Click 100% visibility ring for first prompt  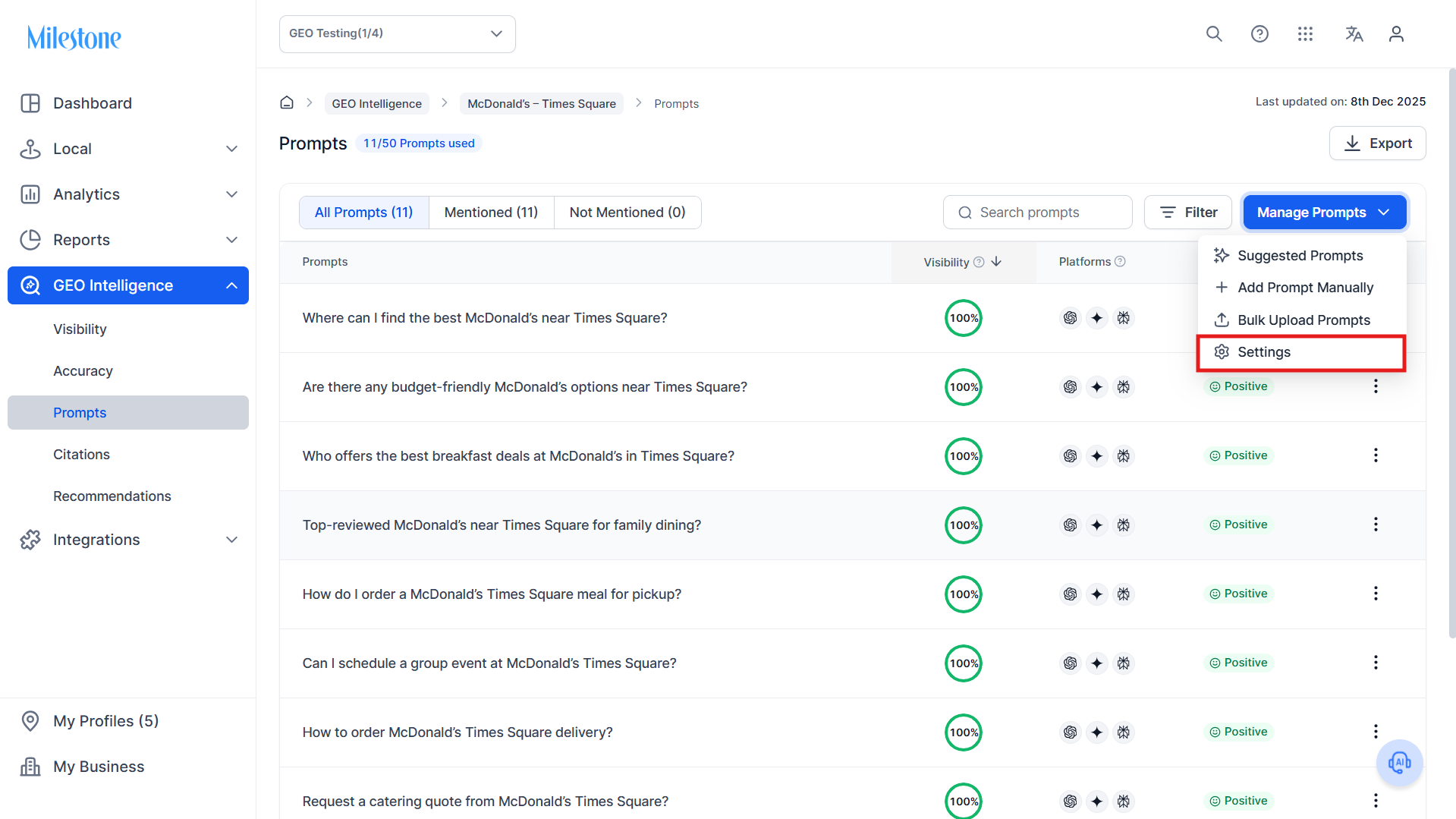point(964,318)
